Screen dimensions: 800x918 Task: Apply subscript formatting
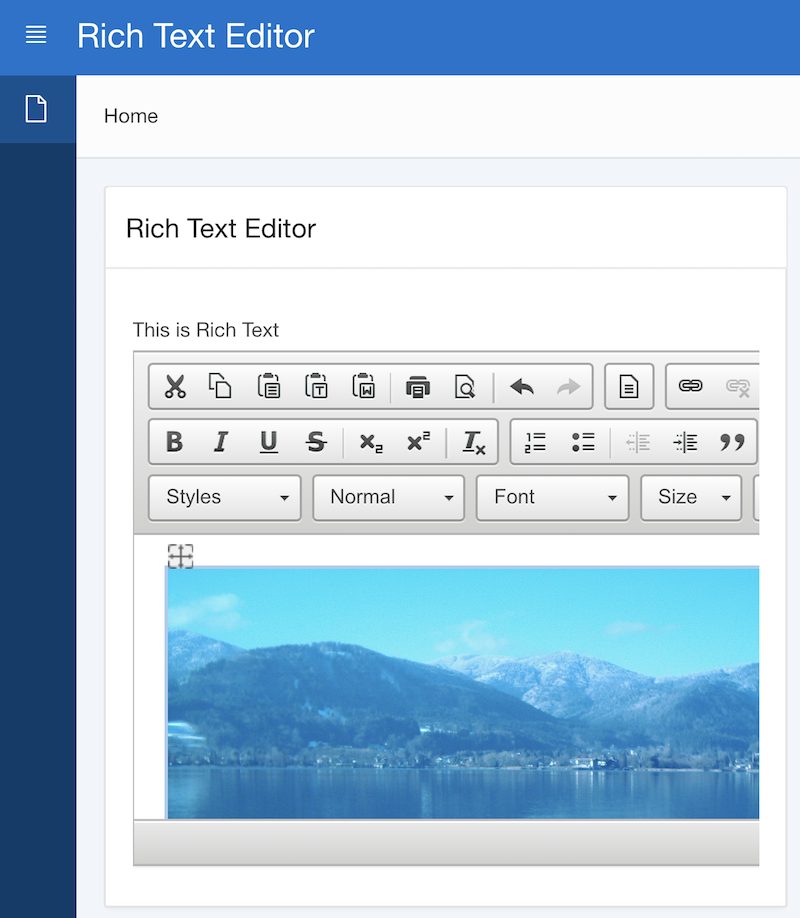coord(370,441)
